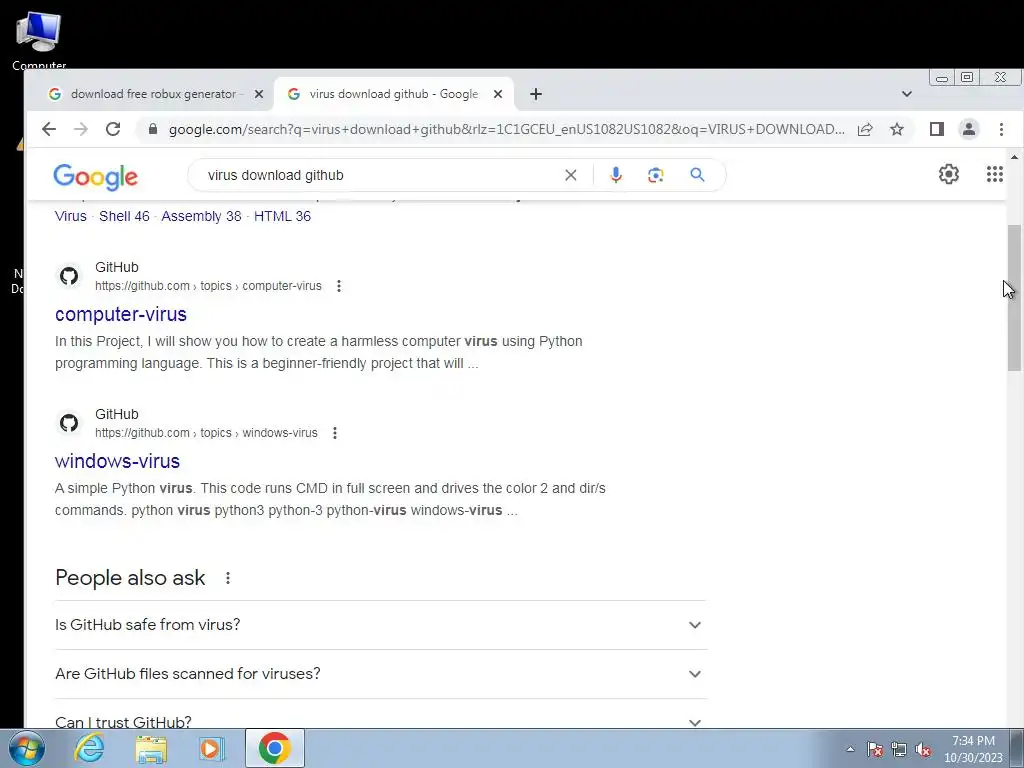
Task: Click the Google logo
Action: pyautogui.click(x=95, y=176)
